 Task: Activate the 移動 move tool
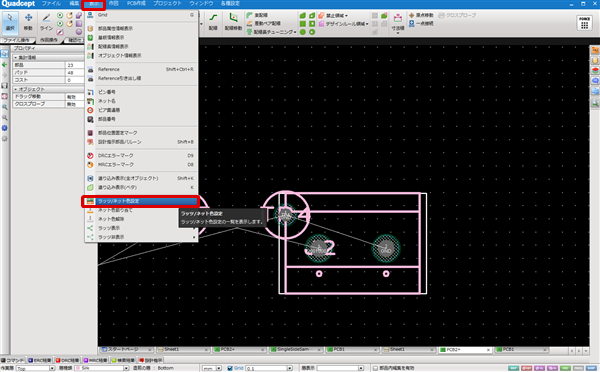tap(28, 22)
